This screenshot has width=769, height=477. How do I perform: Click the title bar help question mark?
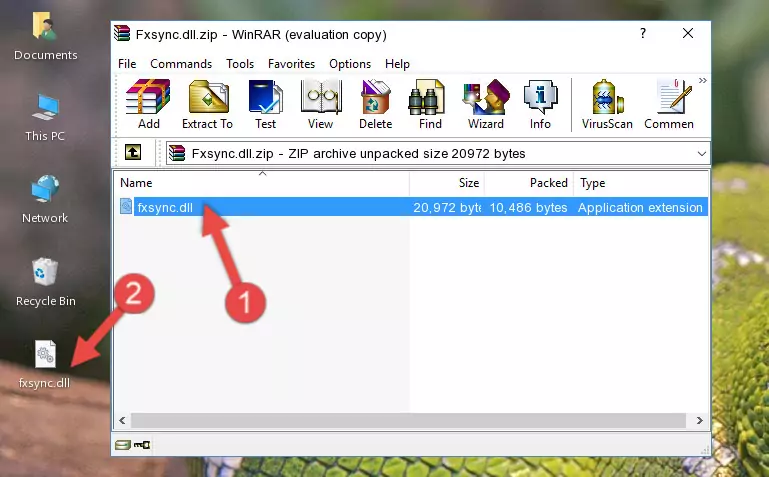(642, 33)
